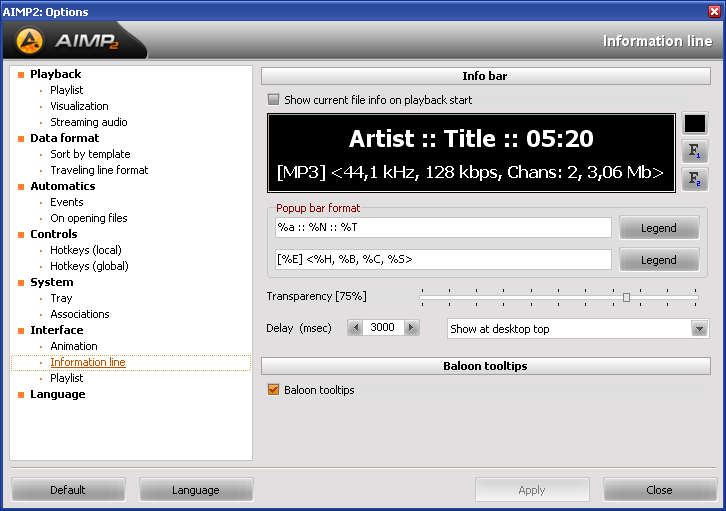Open font settings F1 for first line
Viewport: 726px width, 511px height.
(x=695, y=151)
